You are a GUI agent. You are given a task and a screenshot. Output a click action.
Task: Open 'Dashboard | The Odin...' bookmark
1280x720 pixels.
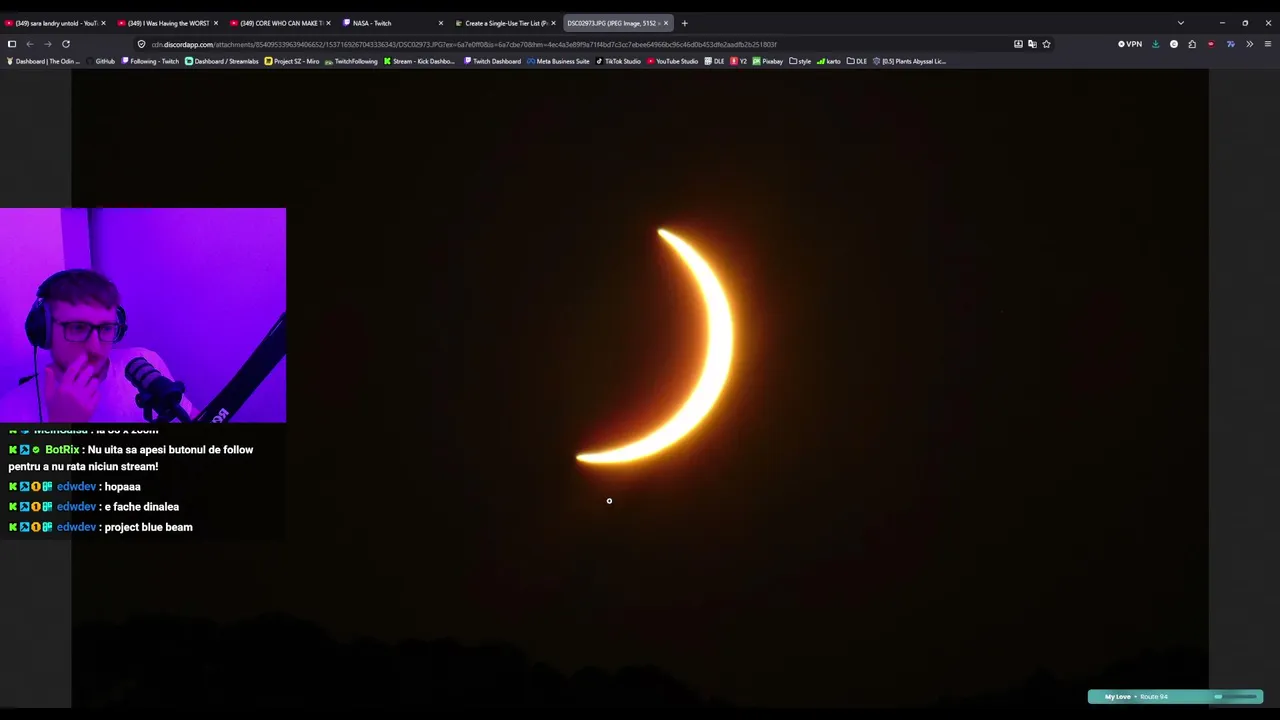[x=44, y=61]
